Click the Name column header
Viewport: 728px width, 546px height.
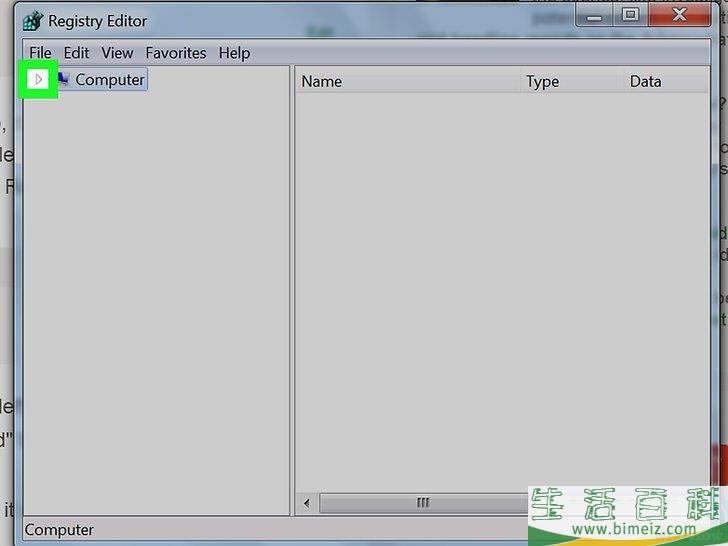408,81
